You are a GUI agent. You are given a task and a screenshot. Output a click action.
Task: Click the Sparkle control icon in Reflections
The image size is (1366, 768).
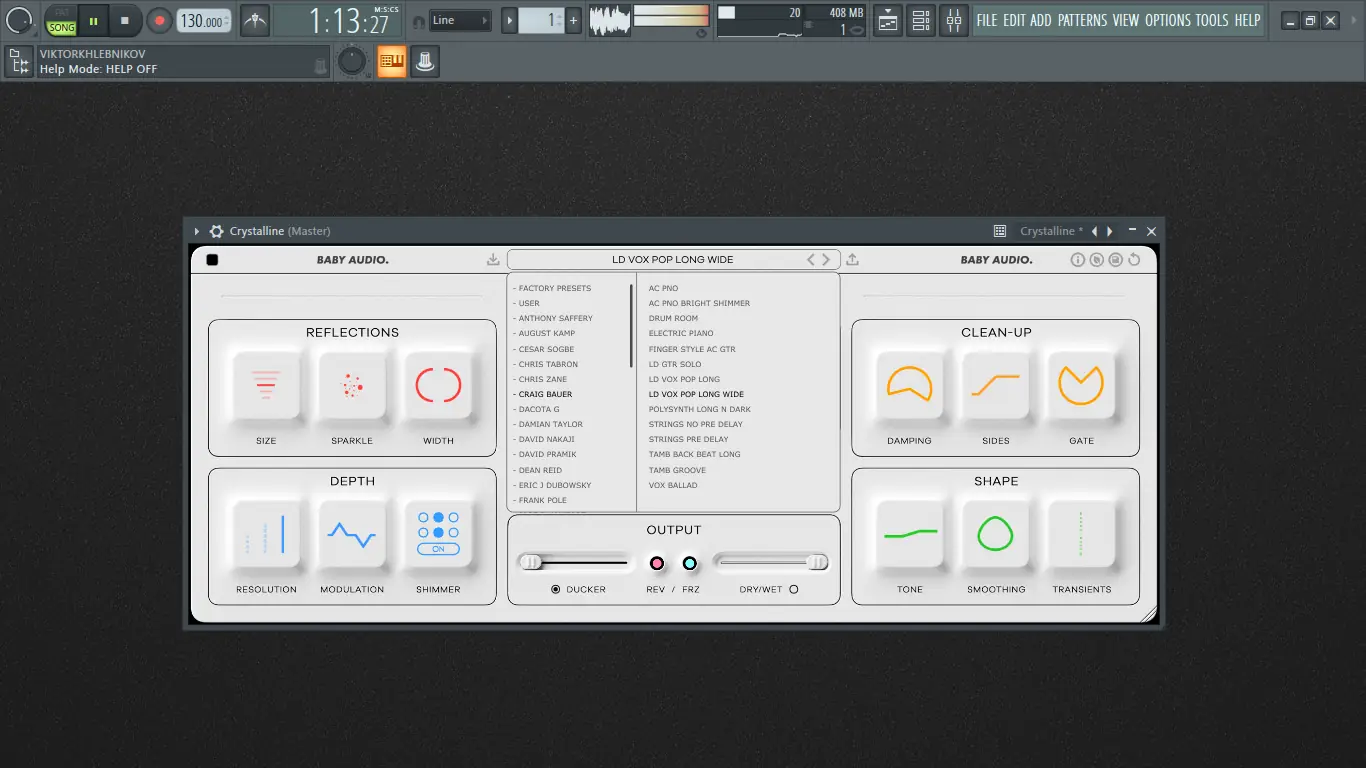352,385
